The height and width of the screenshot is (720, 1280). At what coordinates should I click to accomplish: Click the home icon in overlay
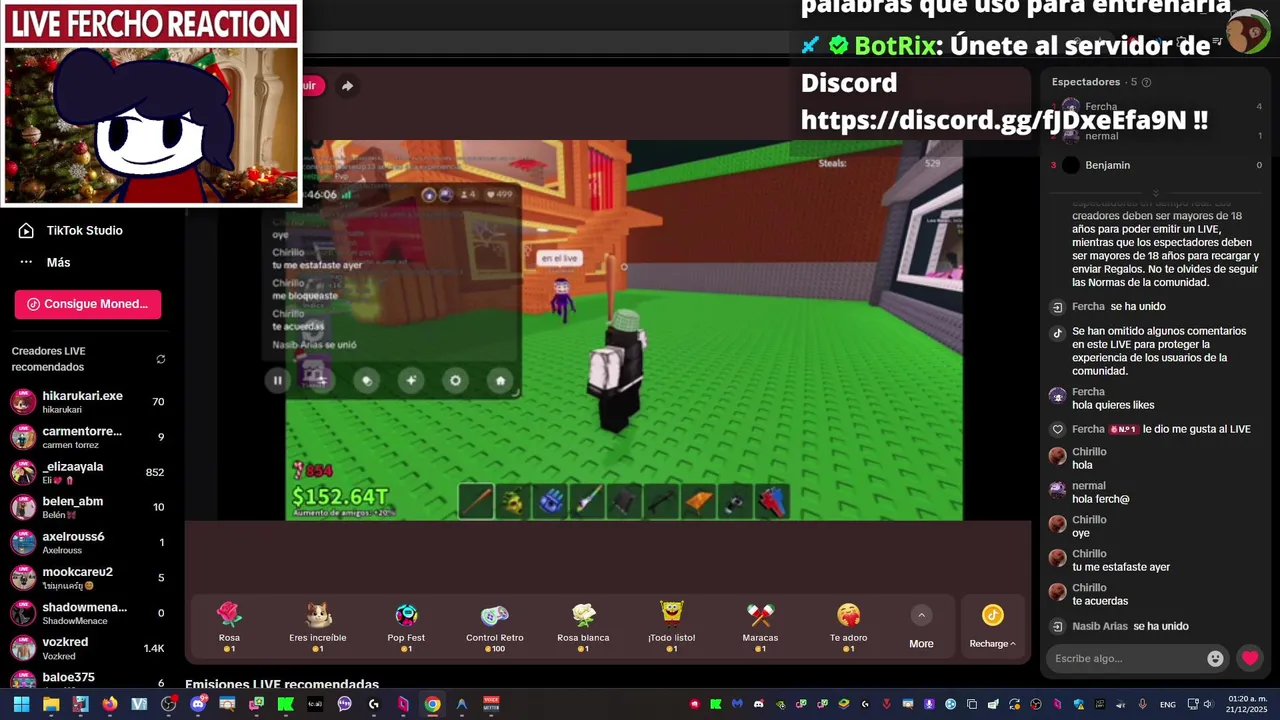point(501,380)
